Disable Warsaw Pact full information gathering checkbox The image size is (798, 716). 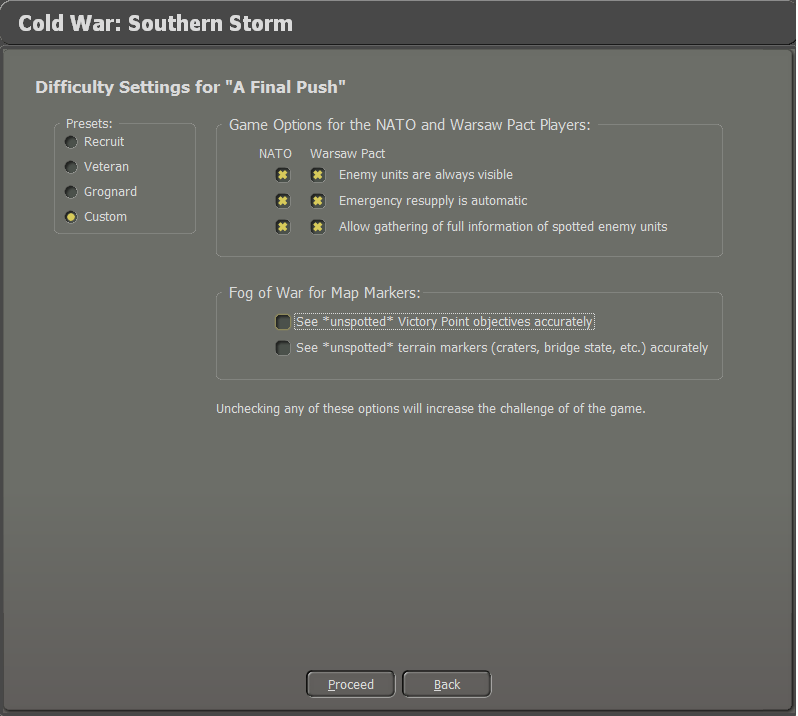[x=318, y=227]
